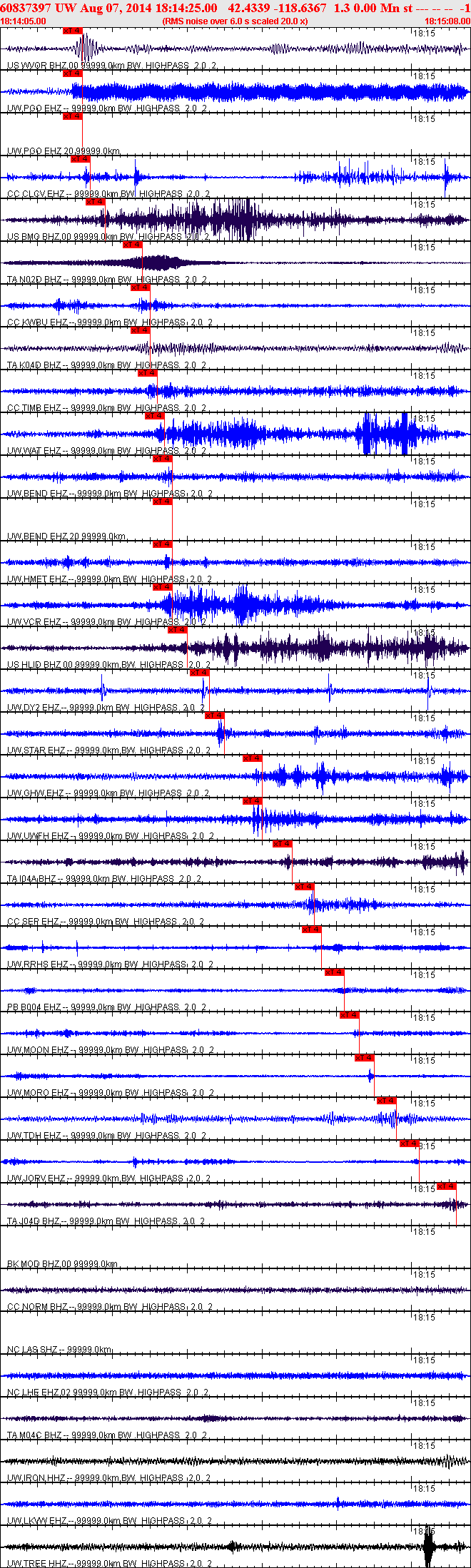Screen dimensions: 471x1568
Task: Click the UW.TREE HHZ station label
Action: 108,1564
